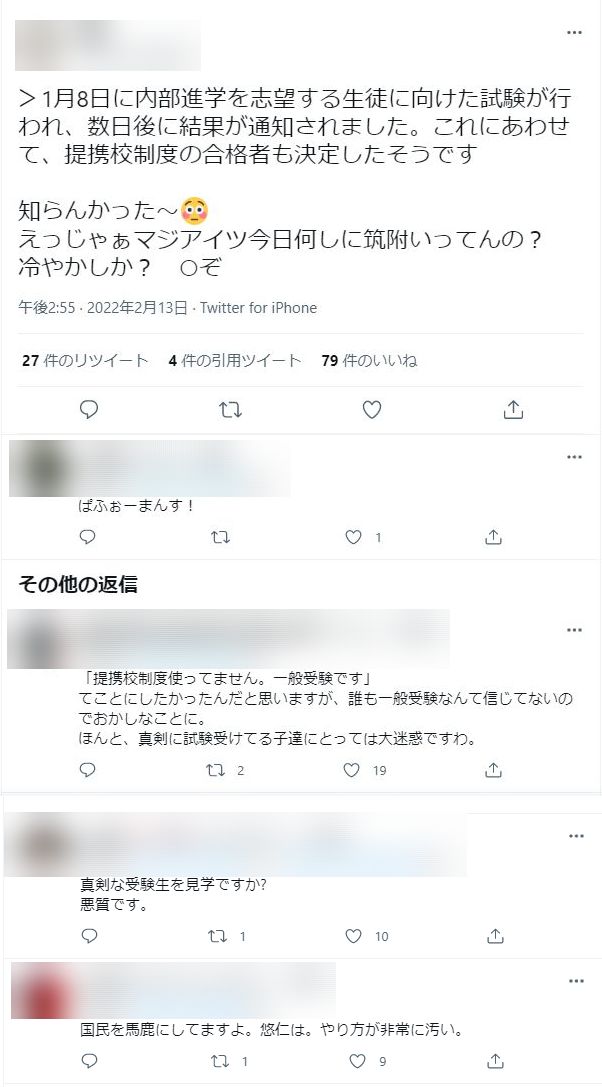
Task: Like the reply about 提携校制度 with 19 likes
Action: click(352, 770)
